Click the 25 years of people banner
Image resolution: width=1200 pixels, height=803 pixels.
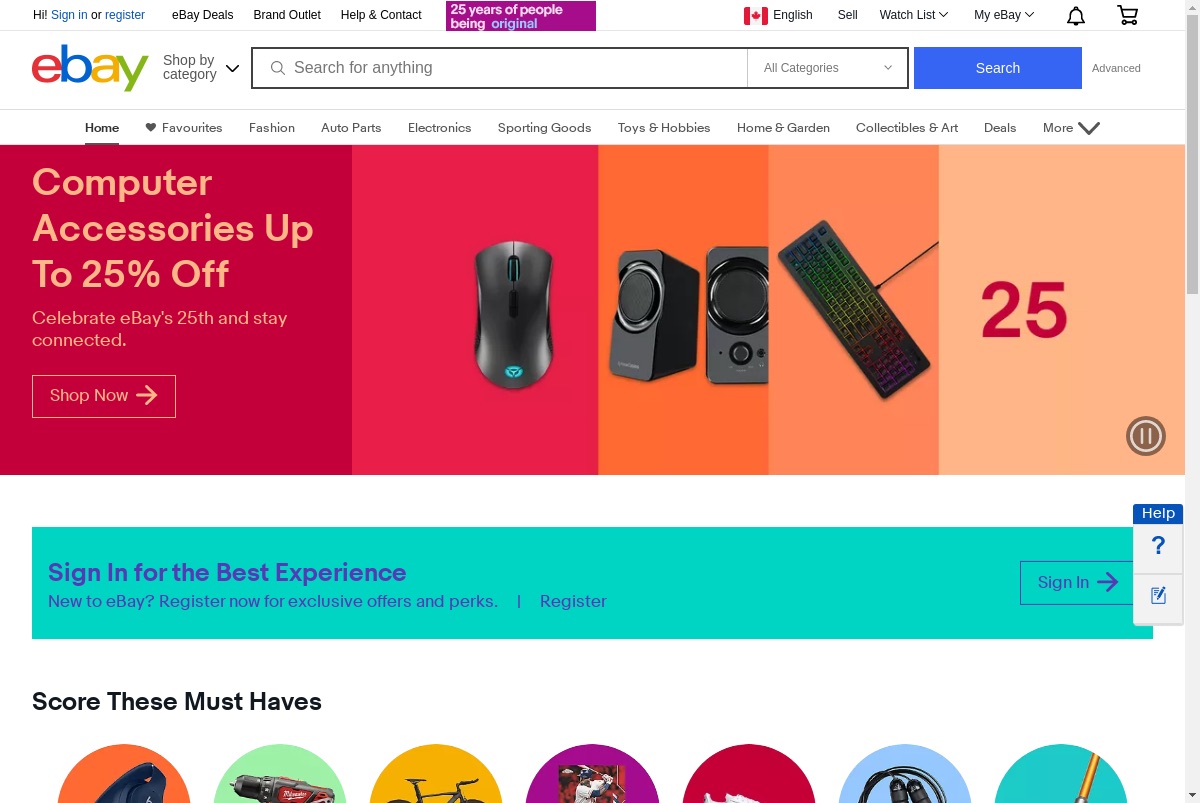pos(521,16)
